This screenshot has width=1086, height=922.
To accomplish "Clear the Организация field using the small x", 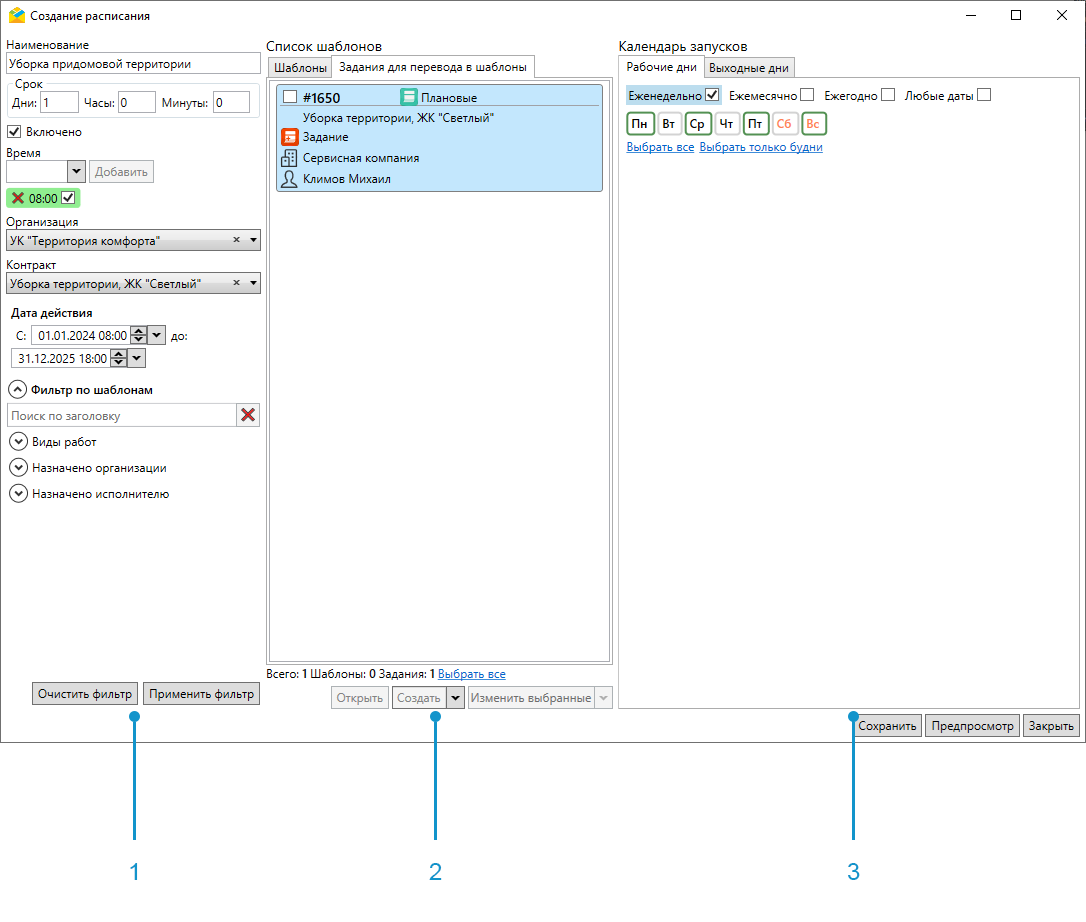I will coord(237,240).
